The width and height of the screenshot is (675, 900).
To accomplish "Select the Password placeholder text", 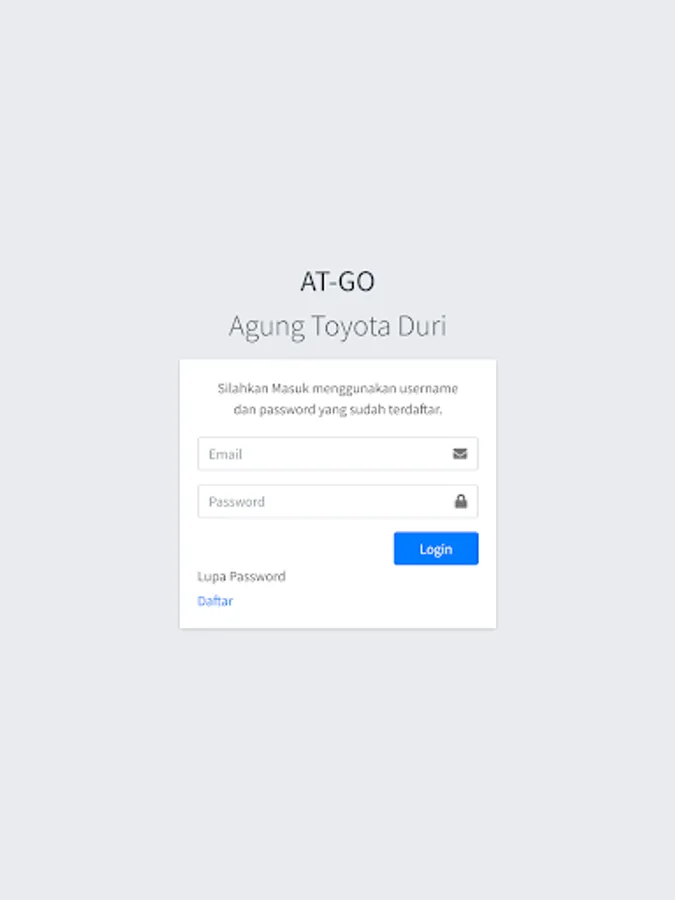I will point(236,502).
